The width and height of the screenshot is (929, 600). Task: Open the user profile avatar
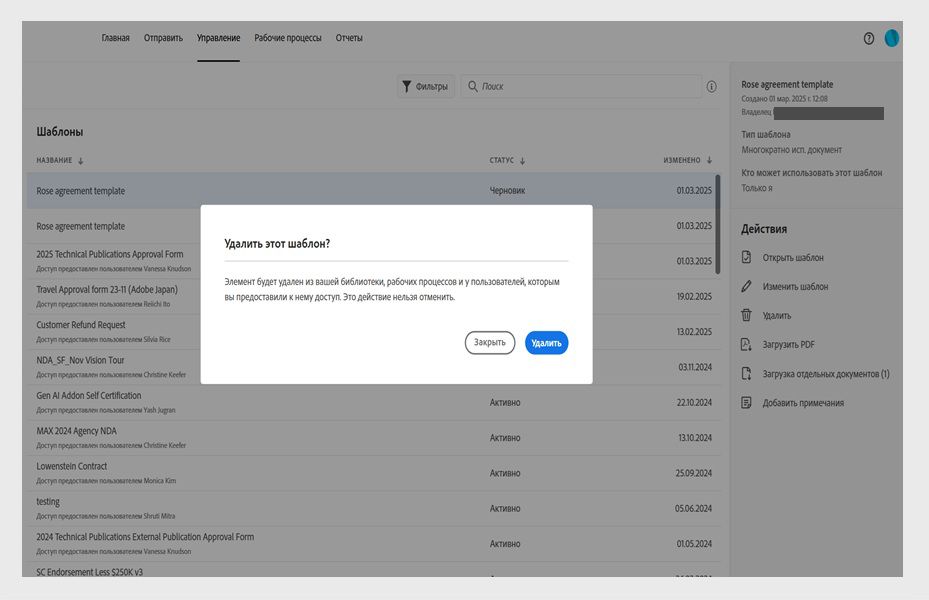pos(892,38)
